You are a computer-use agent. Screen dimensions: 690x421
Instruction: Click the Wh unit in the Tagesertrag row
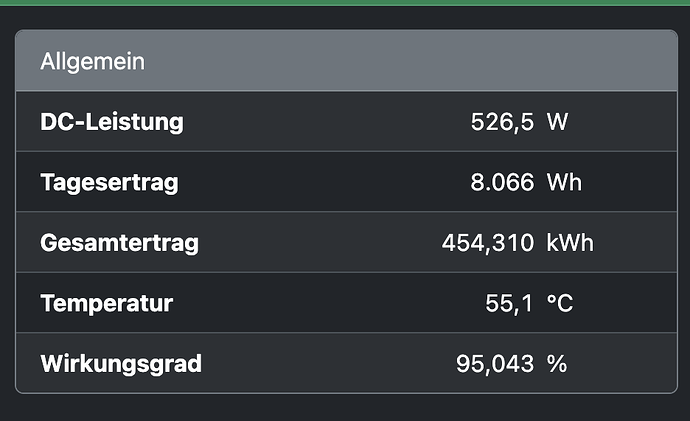pyautogui.click(x=564, y=182)
